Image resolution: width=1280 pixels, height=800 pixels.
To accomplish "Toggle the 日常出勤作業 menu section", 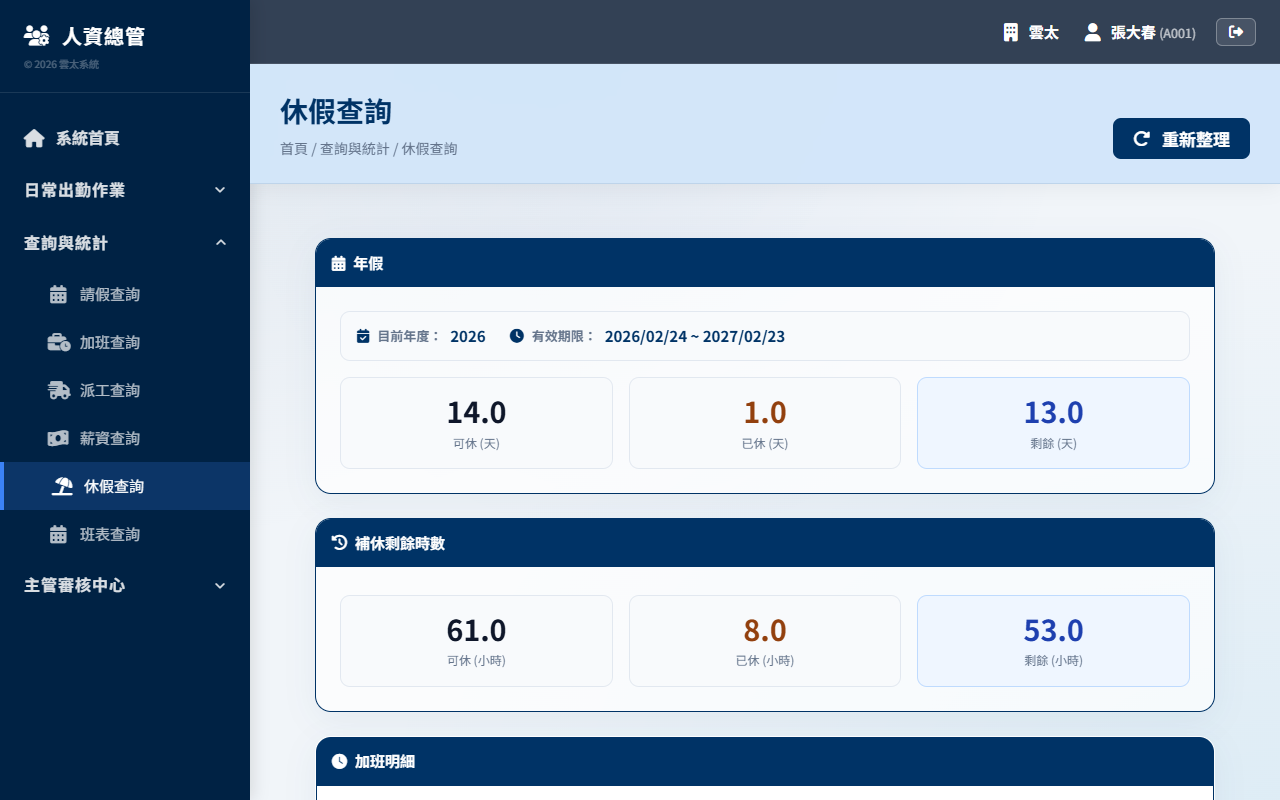I will (125, 190).
